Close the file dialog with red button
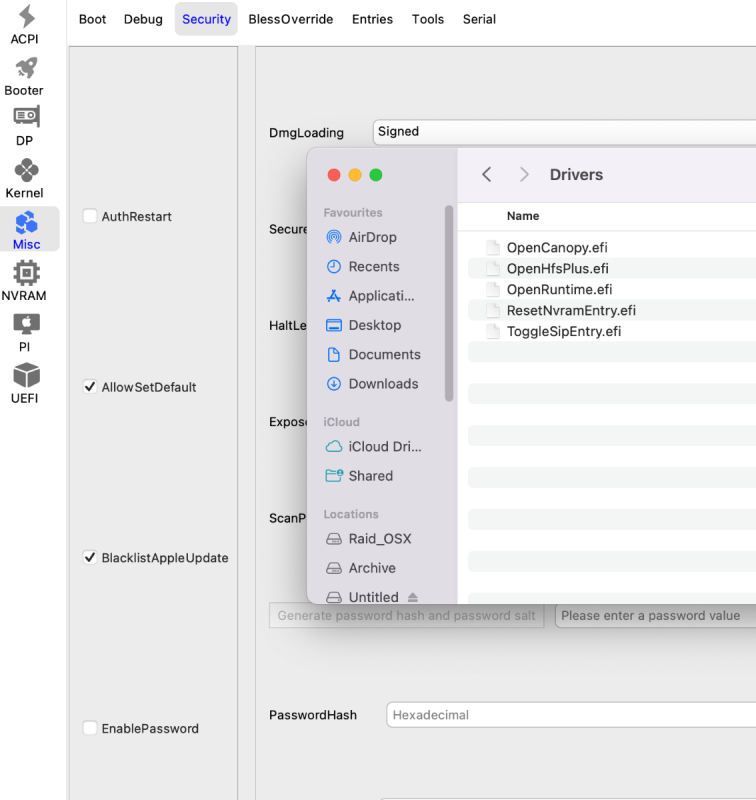This screenshot has width=756, height=800. tap(334, 175)
